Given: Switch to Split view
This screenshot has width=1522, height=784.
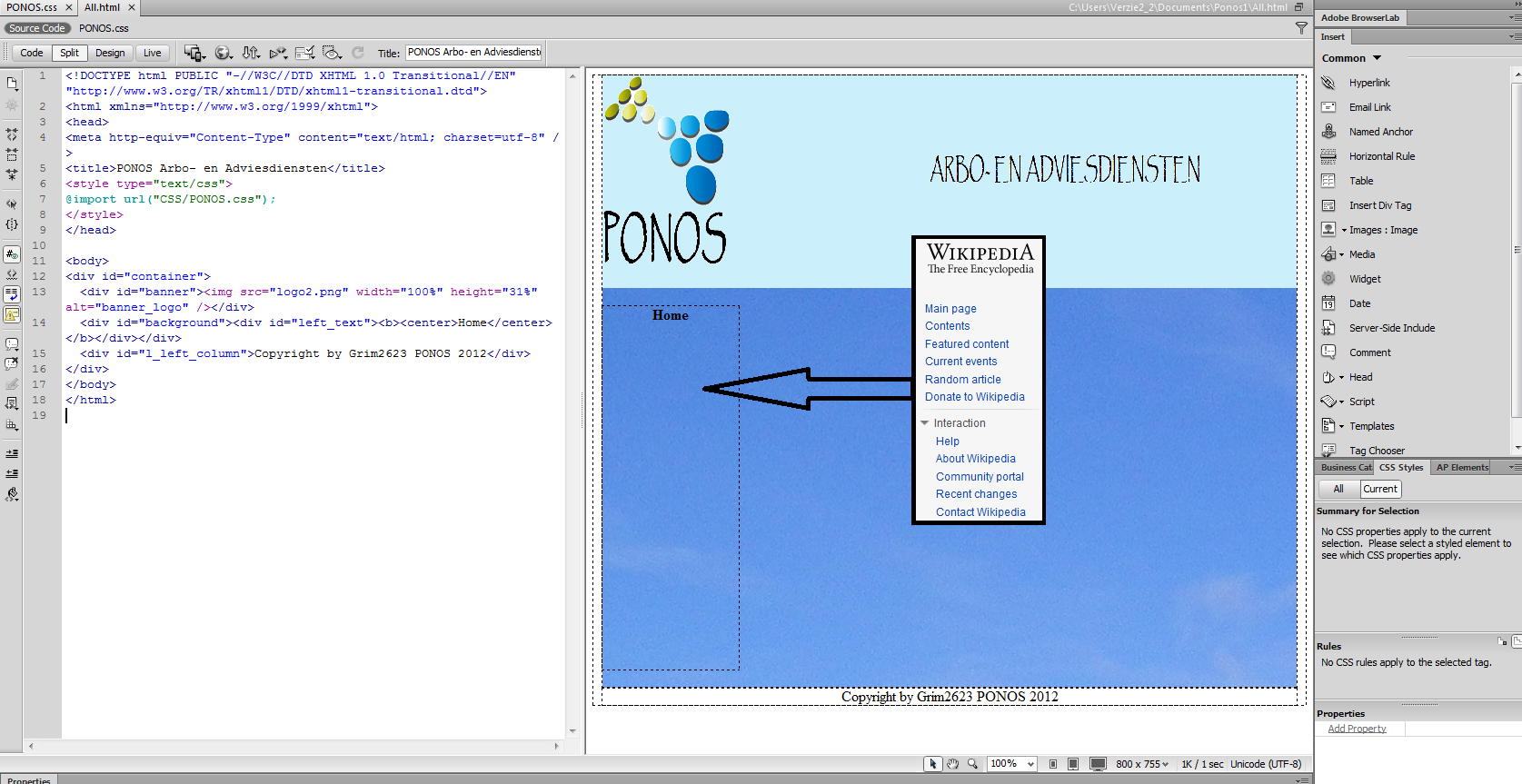Looking at the screenshot, I should pyautogui.click(x=69, y=53).
